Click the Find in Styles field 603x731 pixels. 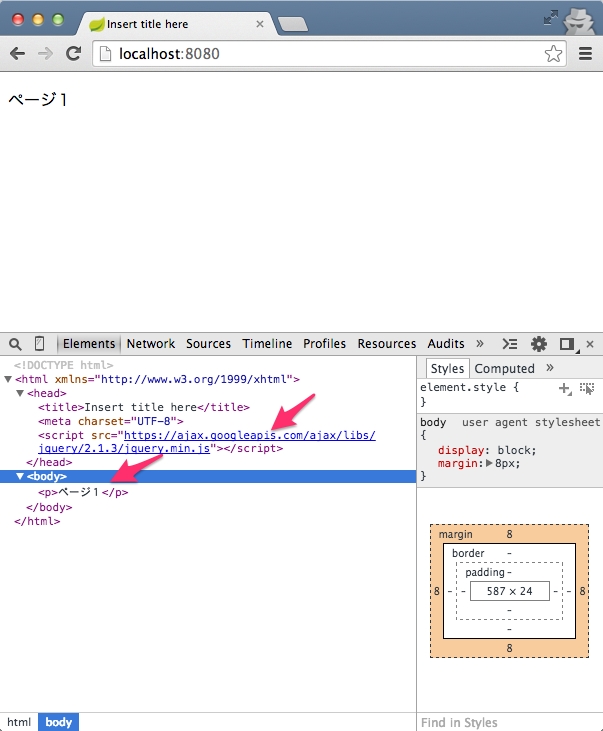tap(510, 722)
